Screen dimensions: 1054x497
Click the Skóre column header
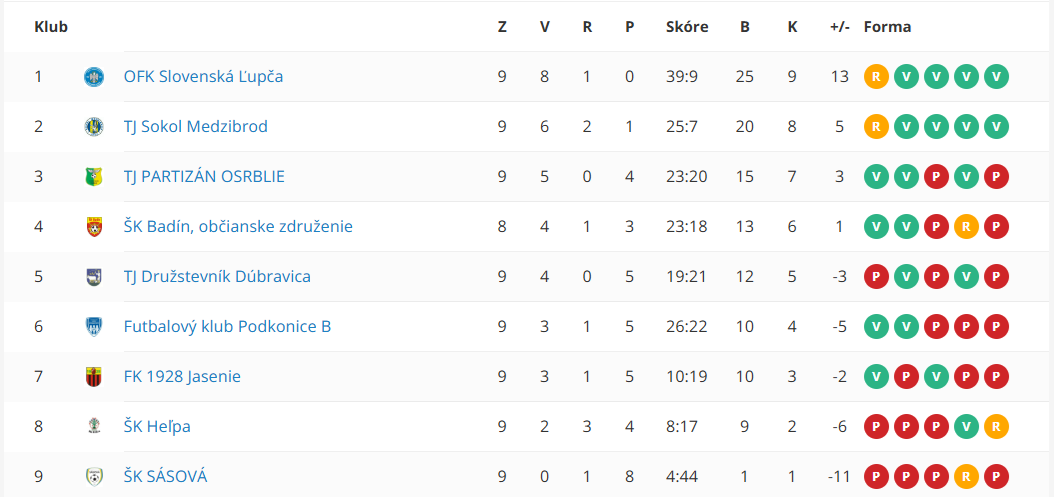[x=687, y=28]
